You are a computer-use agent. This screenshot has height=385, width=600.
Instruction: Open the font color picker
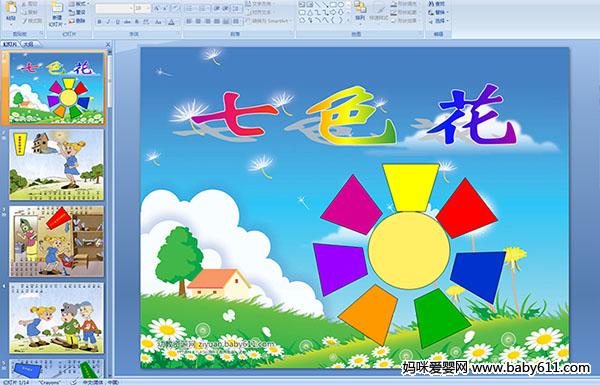[x=172, y=22]
